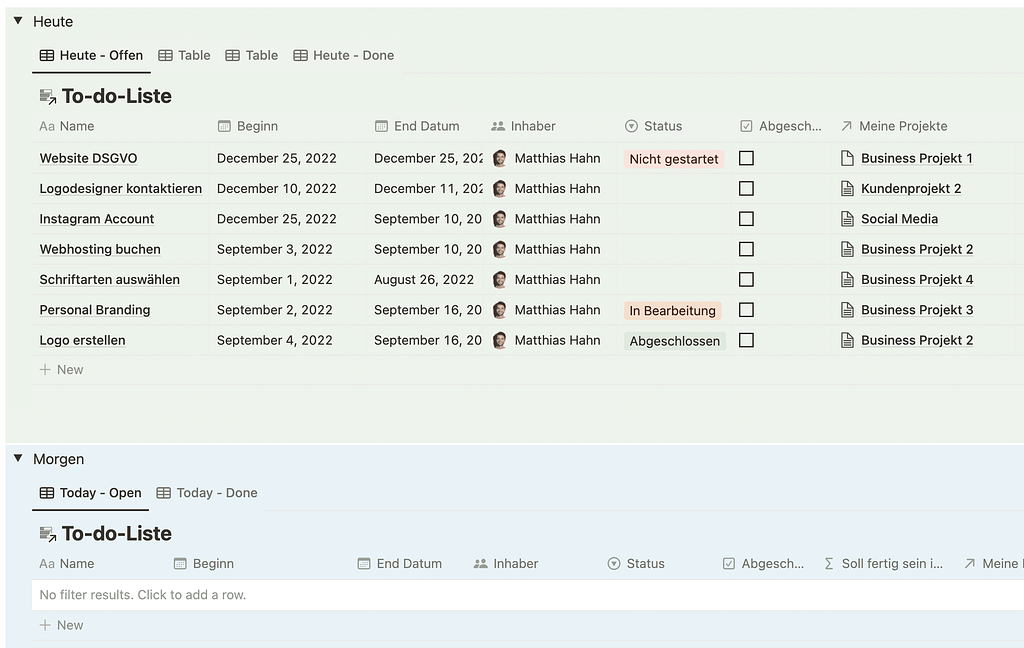Toggle the checkbox in the Logo erstellen row

click(746, 340)
